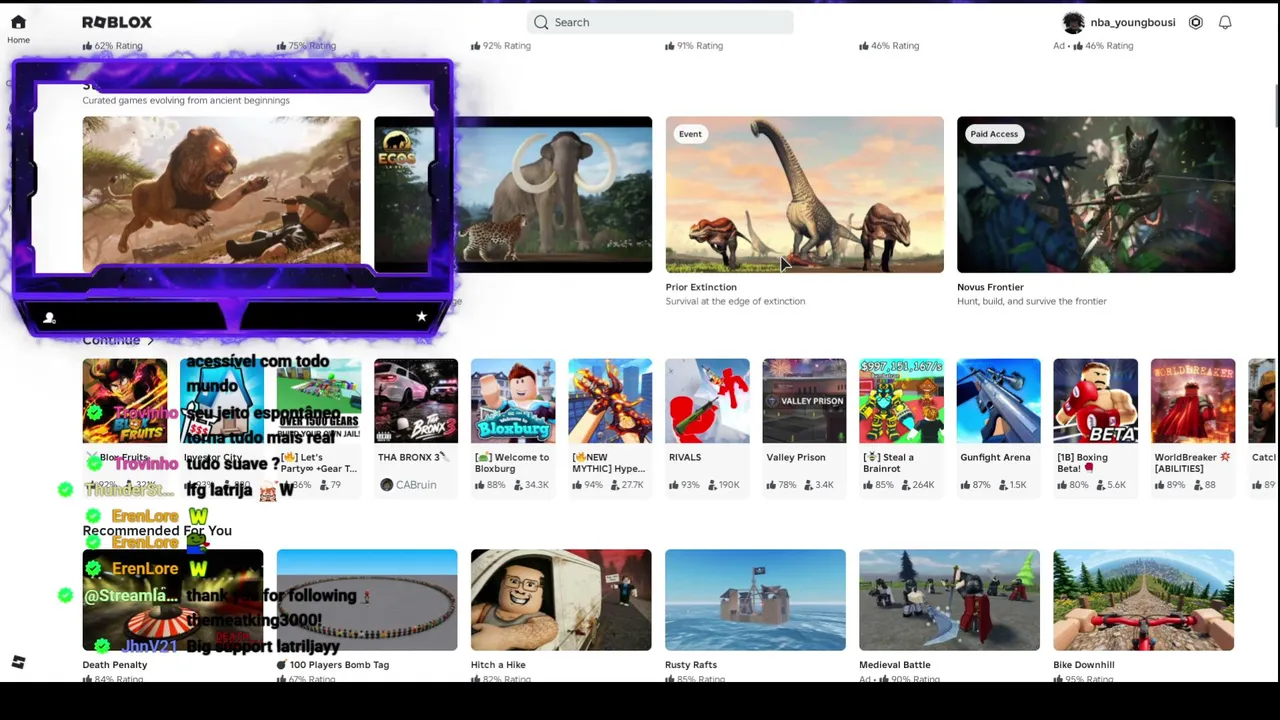Image resolution: width=1280 pixels, height=720 pixels.
Task: Click the RIVALS game title
Action: (685, 457)
